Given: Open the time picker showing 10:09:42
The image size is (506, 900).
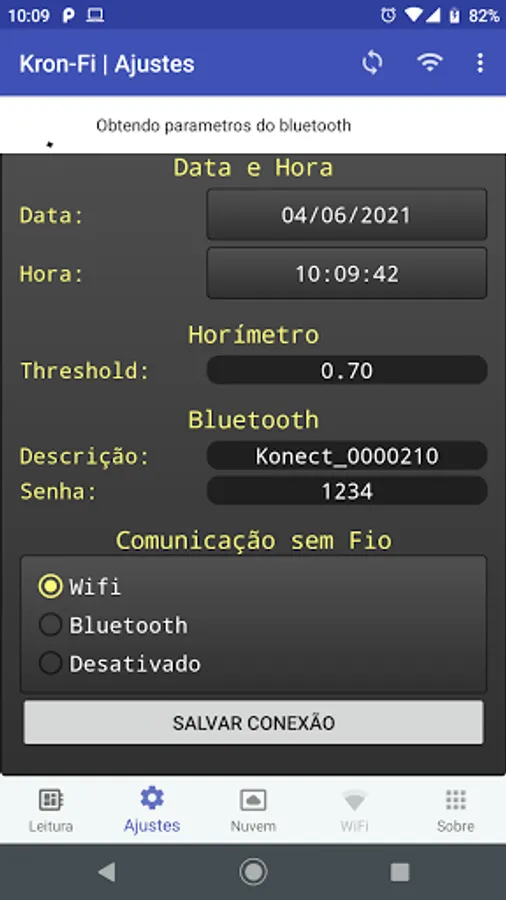Looking at the screenshot, I should (x=347, y=273).
